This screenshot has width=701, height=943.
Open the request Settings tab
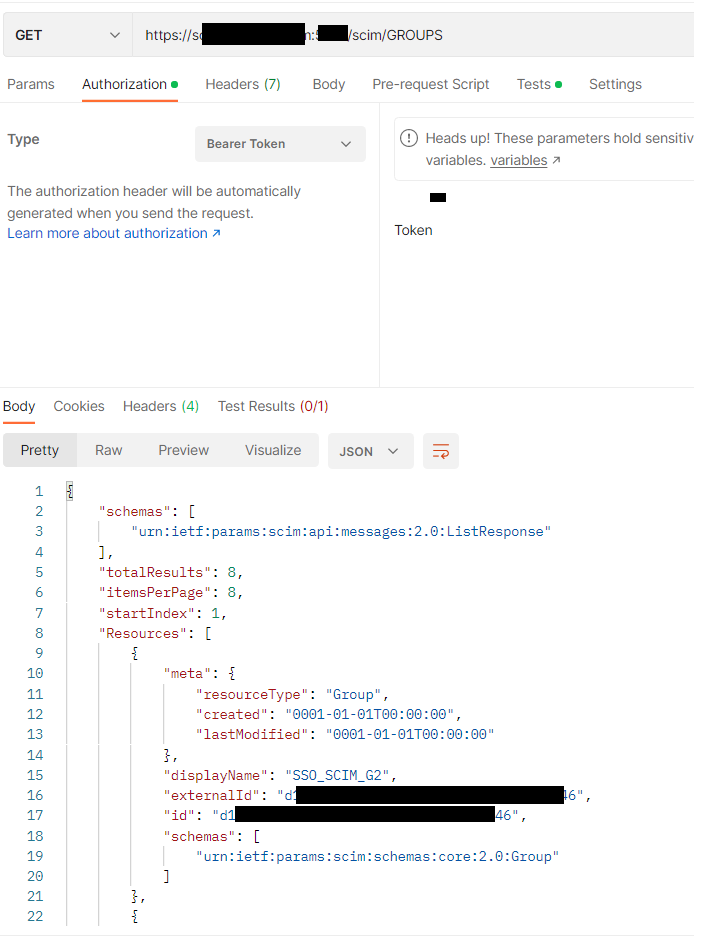(615, 84)
